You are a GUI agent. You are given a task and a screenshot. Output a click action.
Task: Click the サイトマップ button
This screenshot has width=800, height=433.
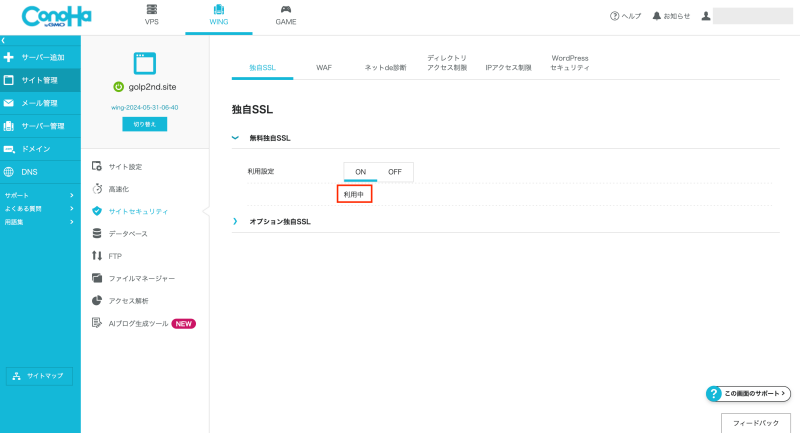click(40, 376)
